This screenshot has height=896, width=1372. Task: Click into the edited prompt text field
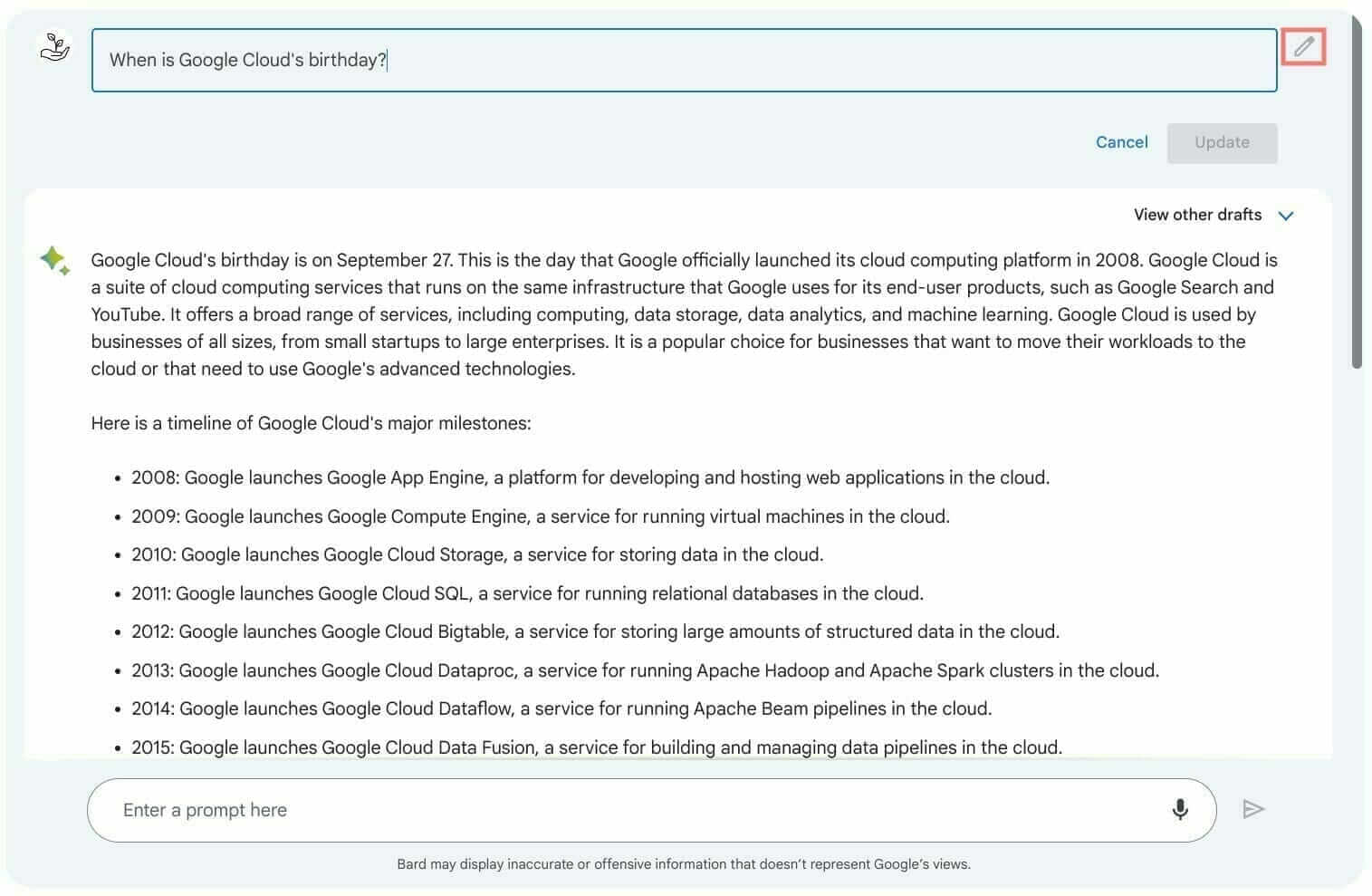[684, 61]
